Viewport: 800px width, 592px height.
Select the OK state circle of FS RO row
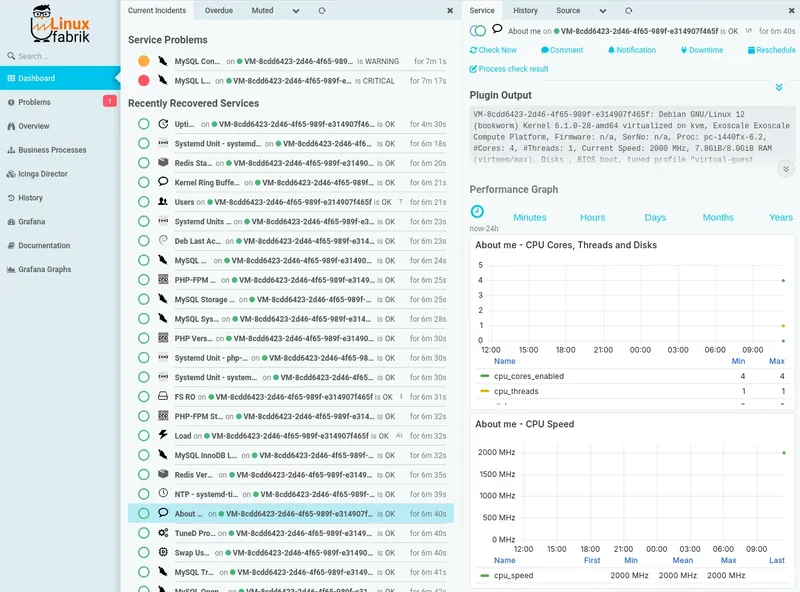(x=144, y=397)
